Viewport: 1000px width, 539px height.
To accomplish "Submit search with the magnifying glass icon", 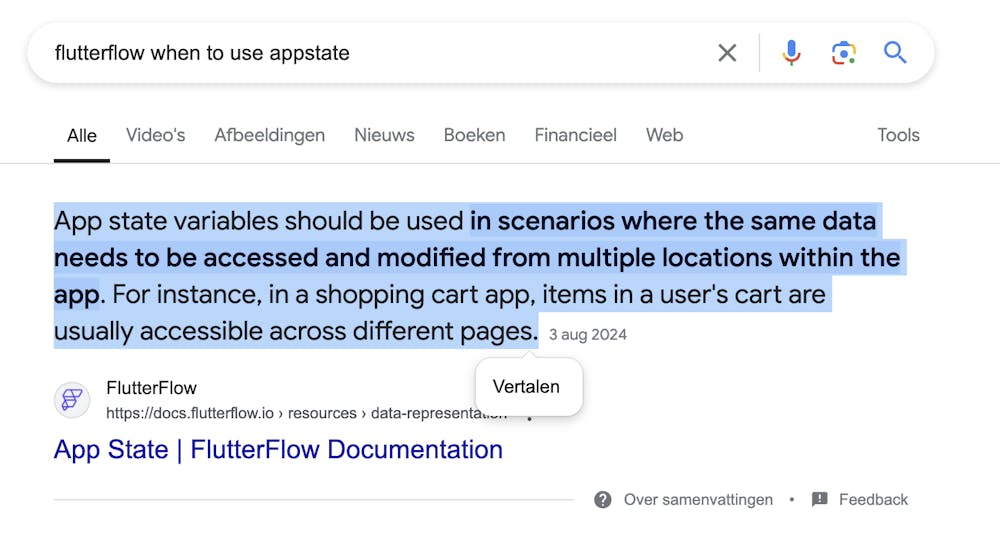I will tap(895, 53).
